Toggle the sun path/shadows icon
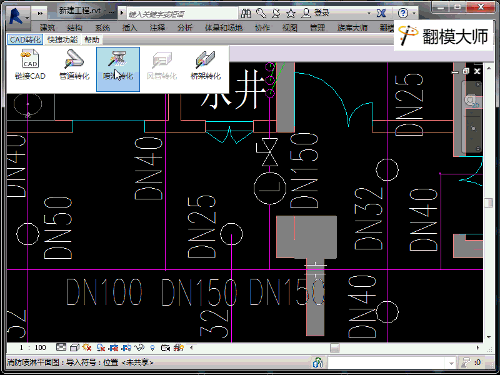Viewport: 500px width, 375px height. (x=87, y=348)
